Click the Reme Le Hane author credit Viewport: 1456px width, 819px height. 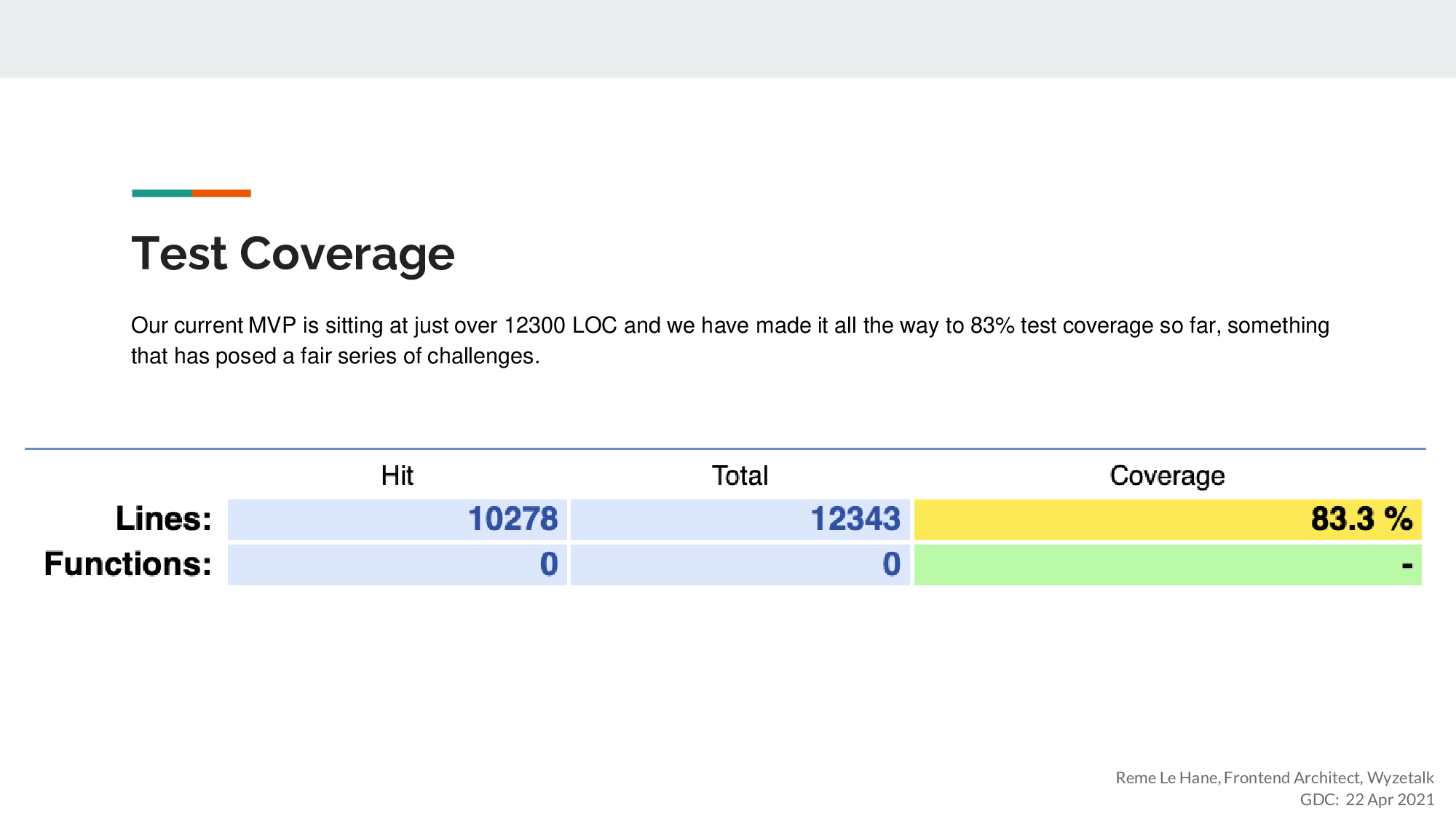1274,778
